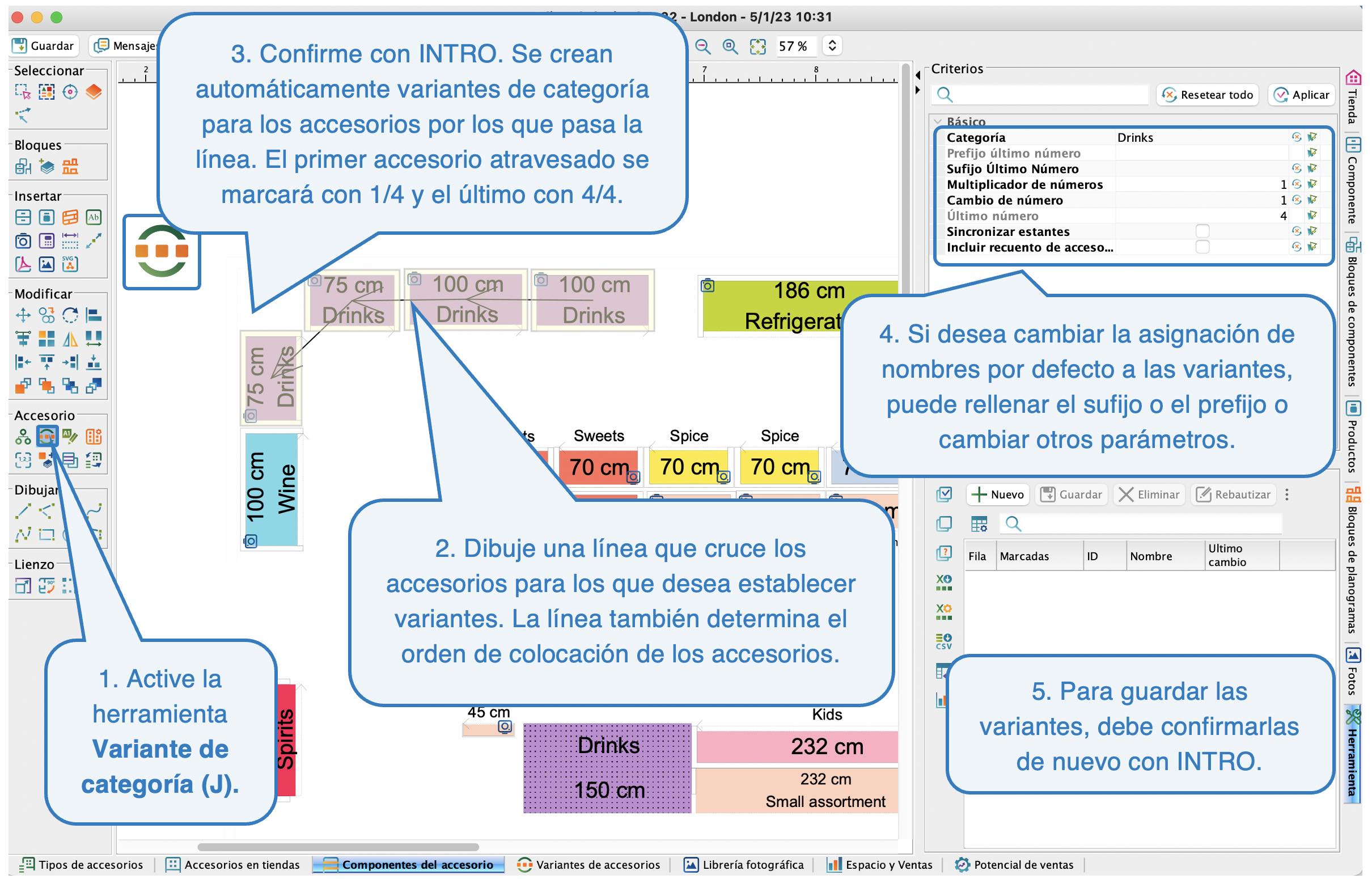Click the select-all checked rows icon

(943, 495)
